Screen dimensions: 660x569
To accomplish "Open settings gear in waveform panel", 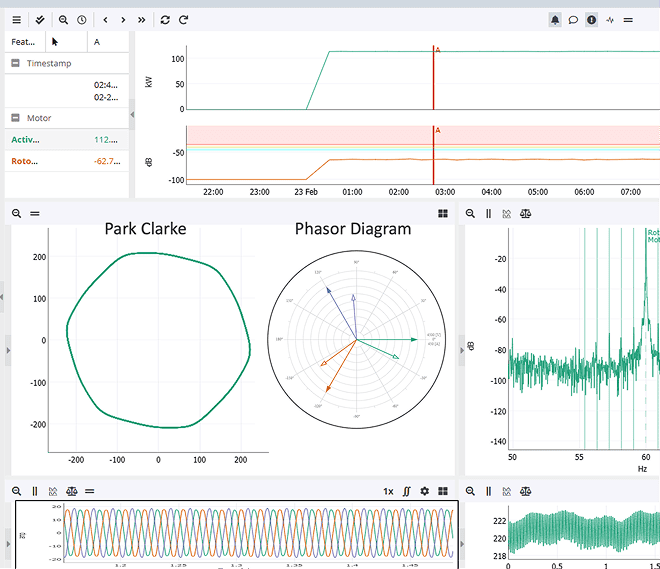I will point(424,491).
